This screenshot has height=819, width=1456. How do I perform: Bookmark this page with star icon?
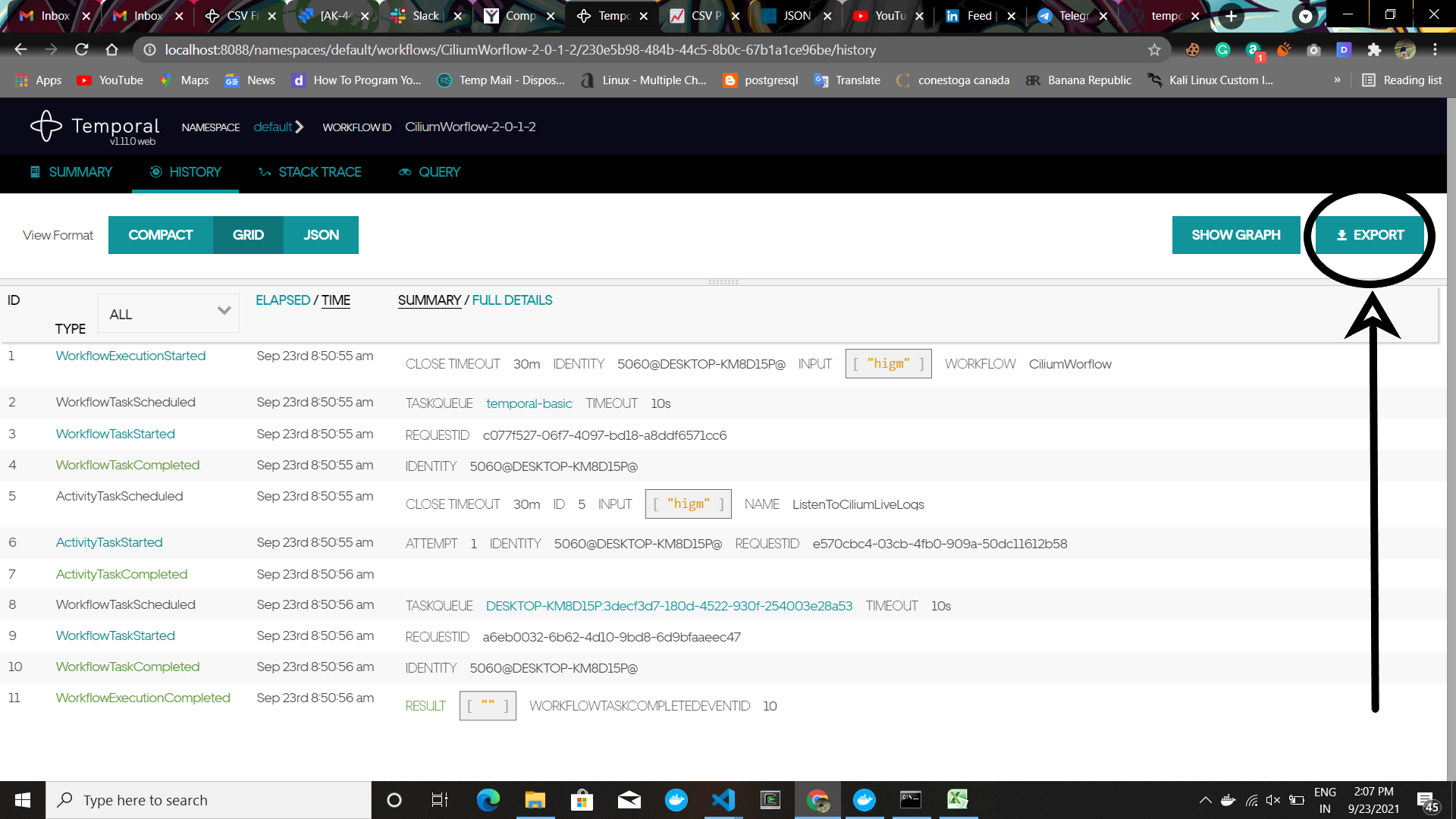click(1154, 50)
